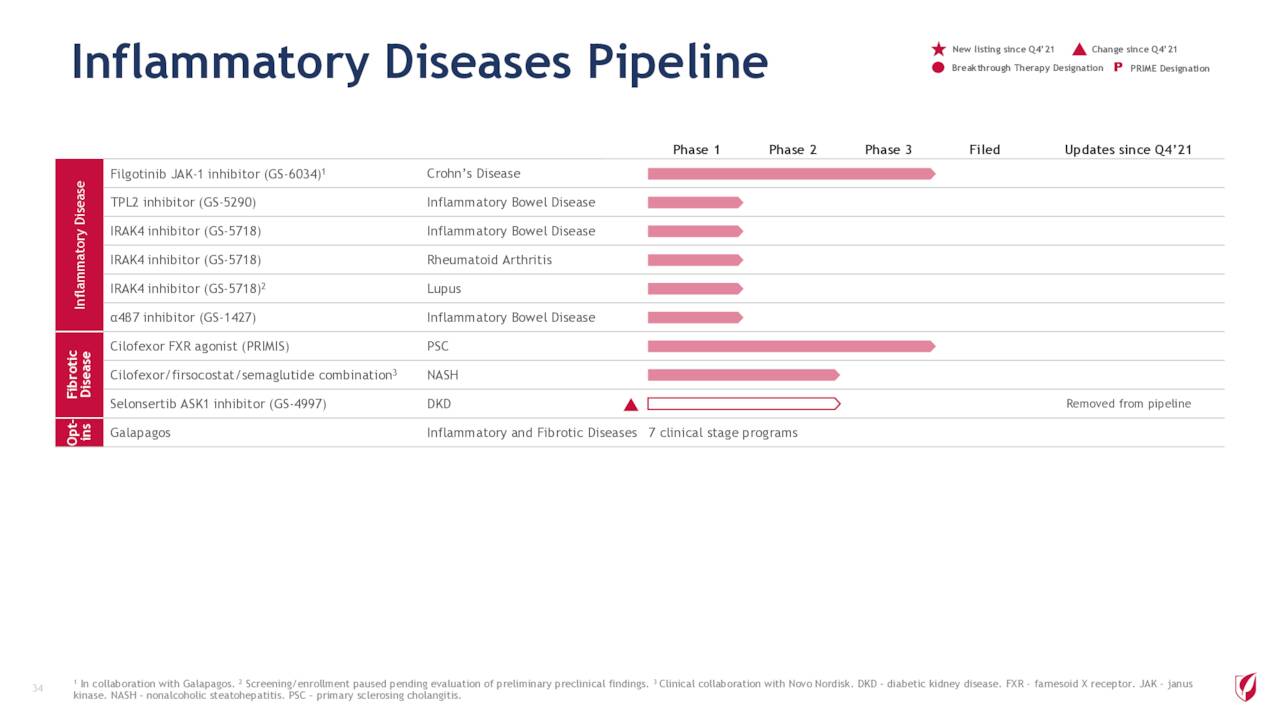
Task: Click the Phase 2 column header
Action: 793,150
